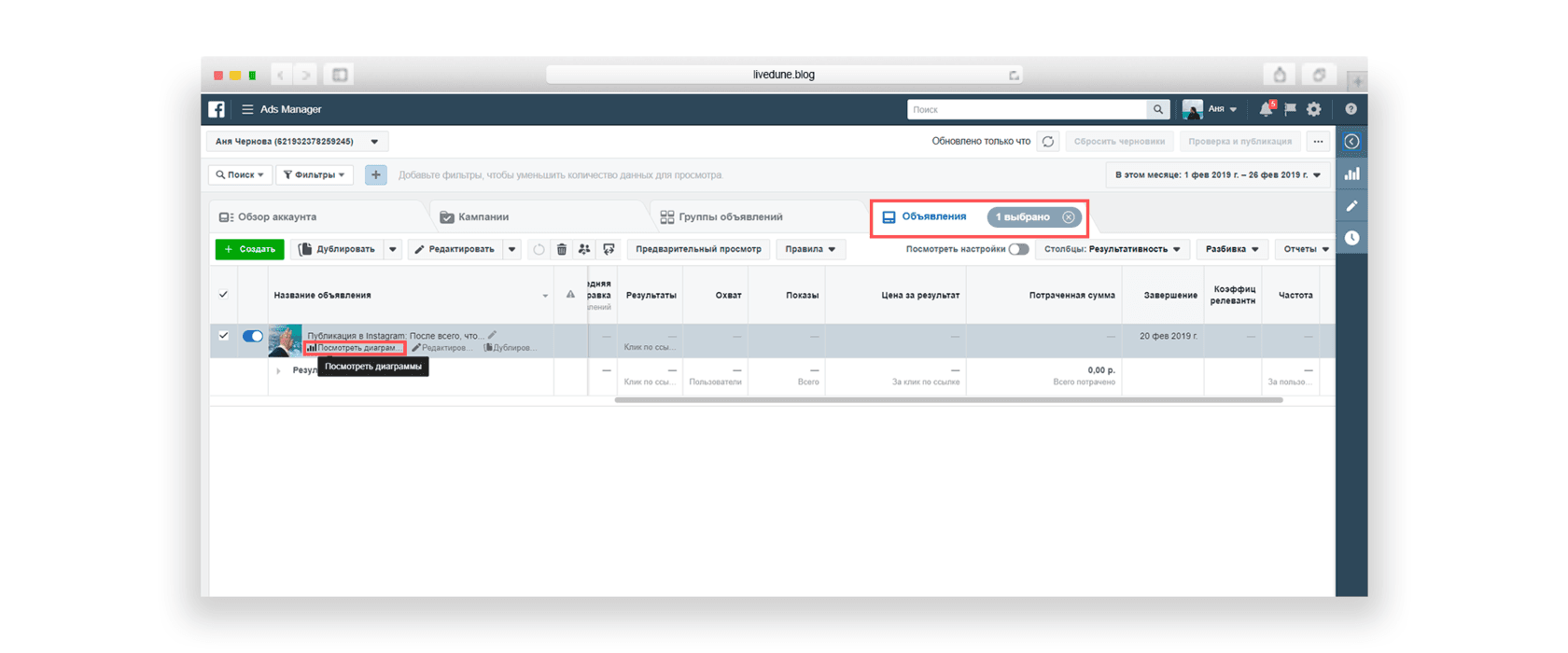
Task: Click the settings gear icon
Action: coord(1313,109)
